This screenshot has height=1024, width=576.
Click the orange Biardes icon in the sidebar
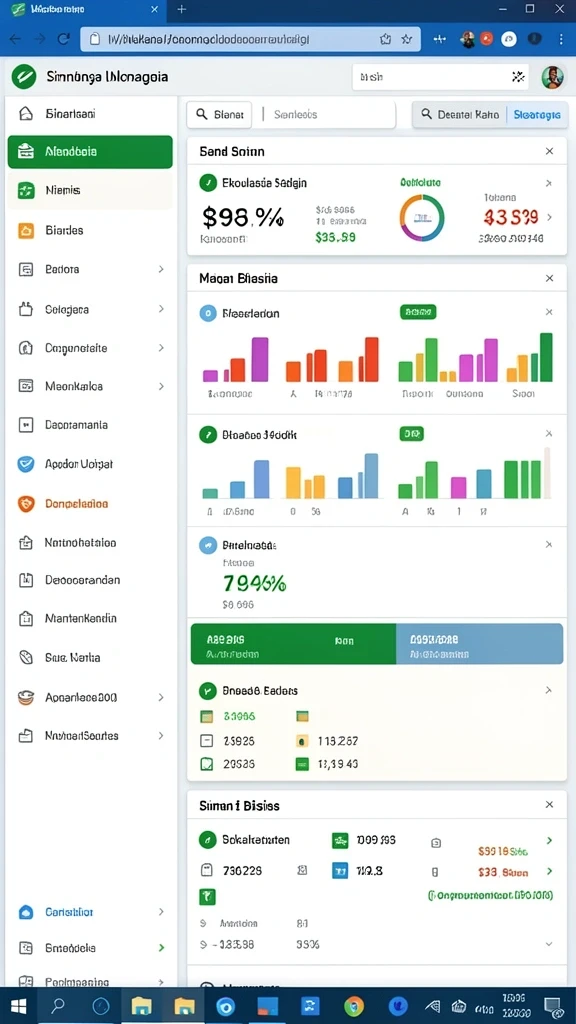25,231
